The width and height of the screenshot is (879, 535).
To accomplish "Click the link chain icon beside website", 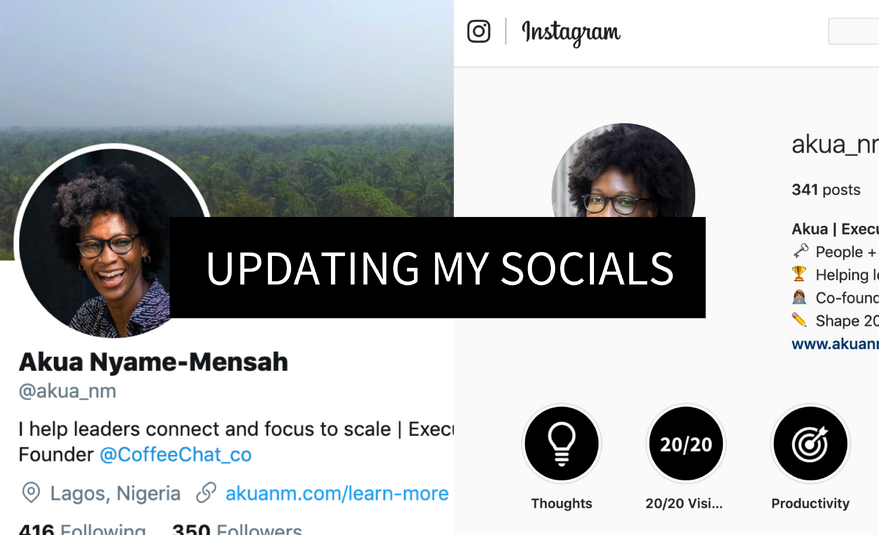I will point(206,493).
